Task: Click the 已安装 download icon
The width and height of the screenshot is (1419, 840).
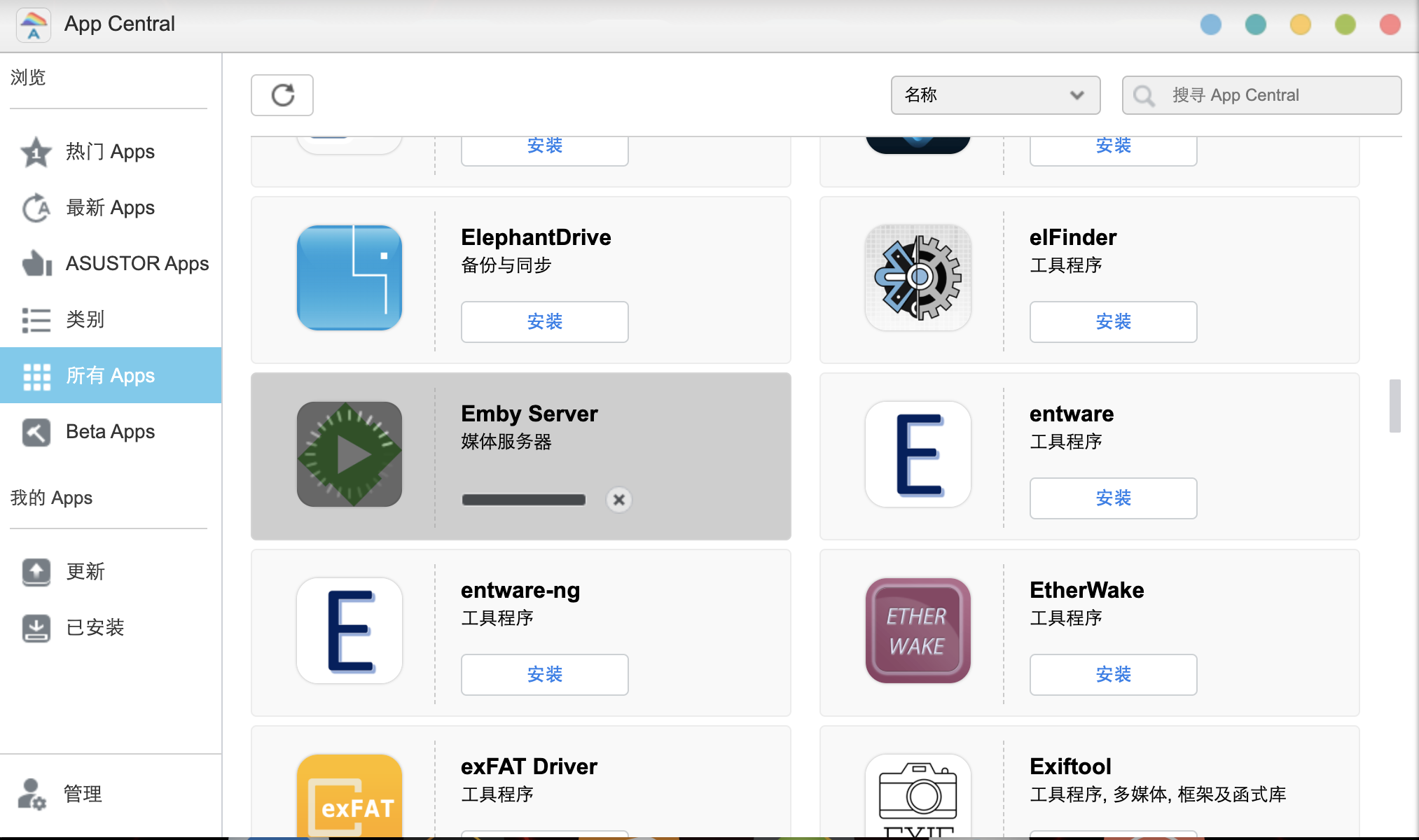Action: point(36,628)
